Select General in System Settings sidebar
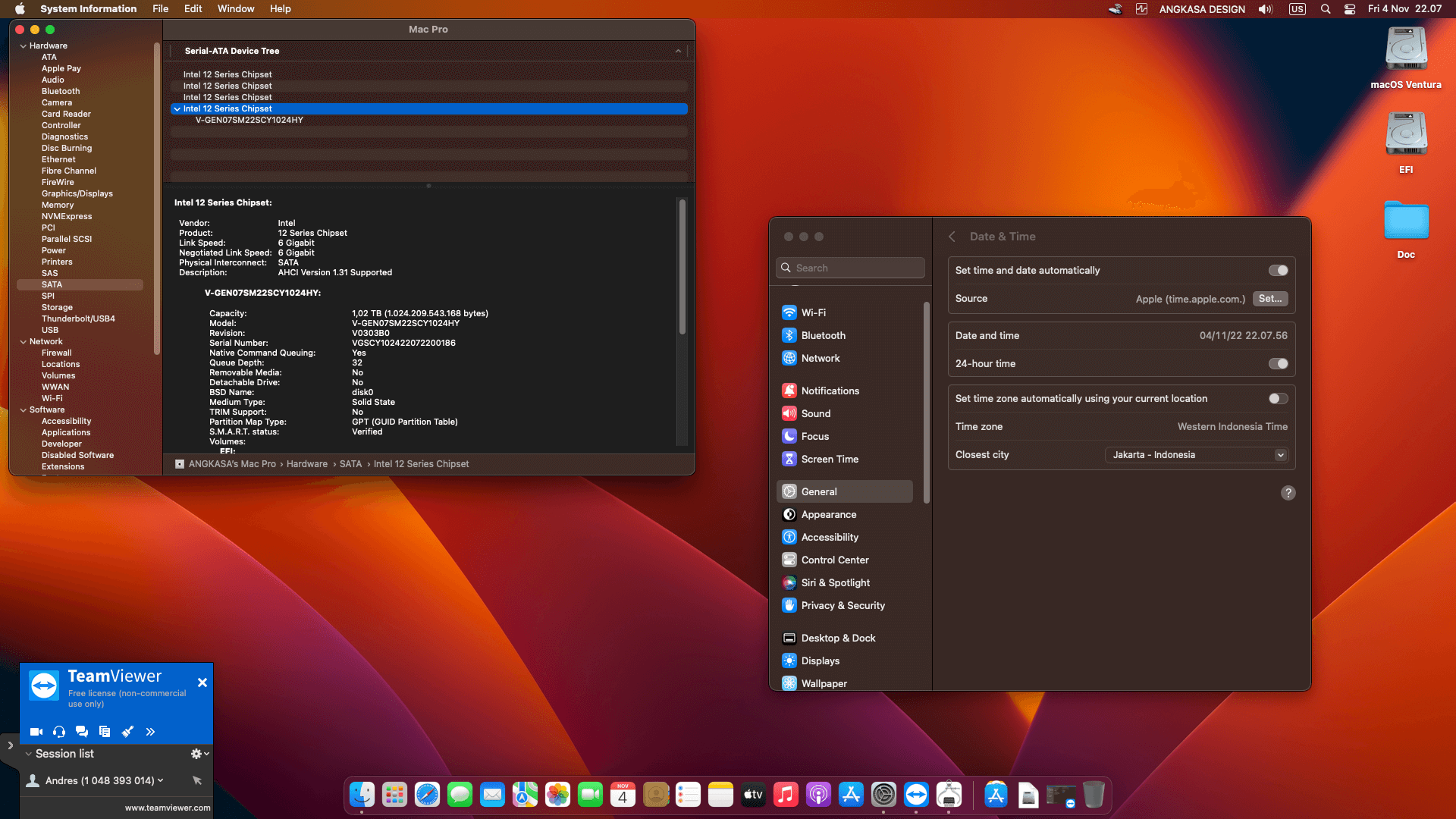This screenshot has height=819, width=1456. tap(845, 491)
